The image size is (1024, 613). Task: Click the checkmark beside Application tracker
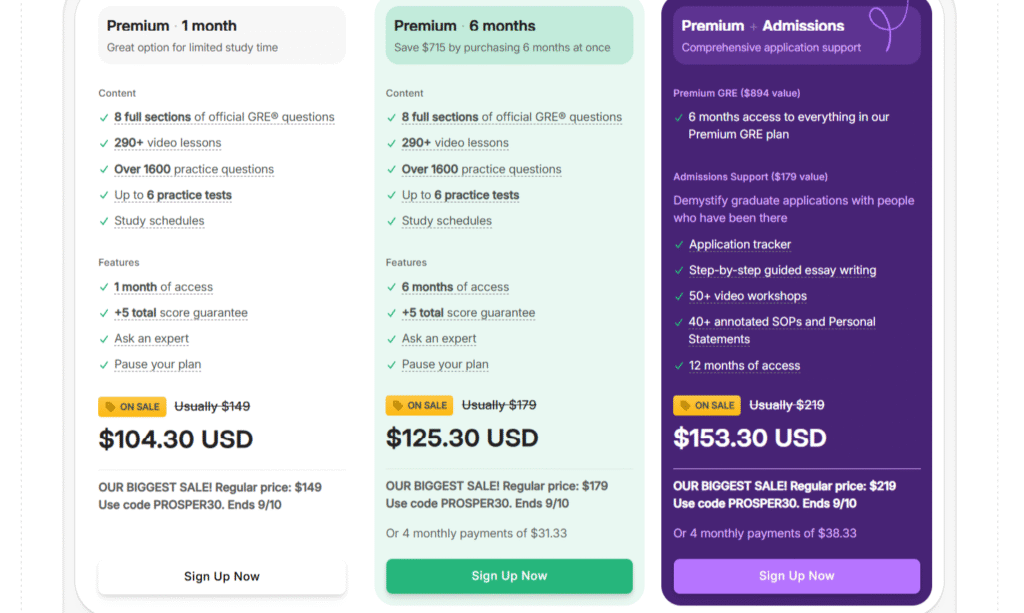(x=678, y=245)
